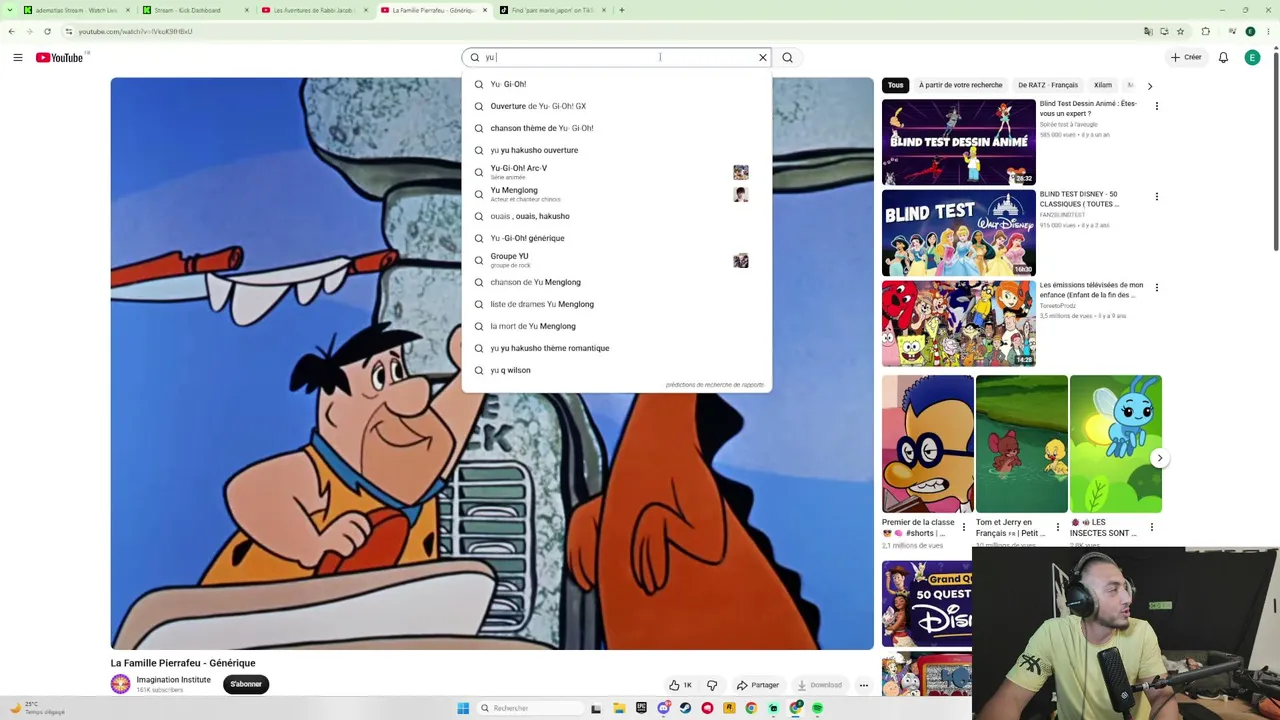The height and width of the screenshot is (720, 1280).
Task: Select the 'De RATZ - Français' chip
Action: [1048, 86]
